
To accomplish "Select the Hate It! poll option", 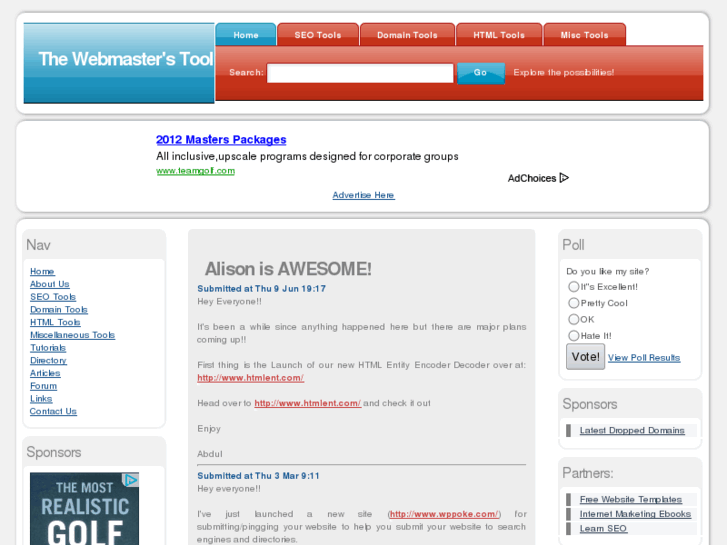I will tap(574, 335).
